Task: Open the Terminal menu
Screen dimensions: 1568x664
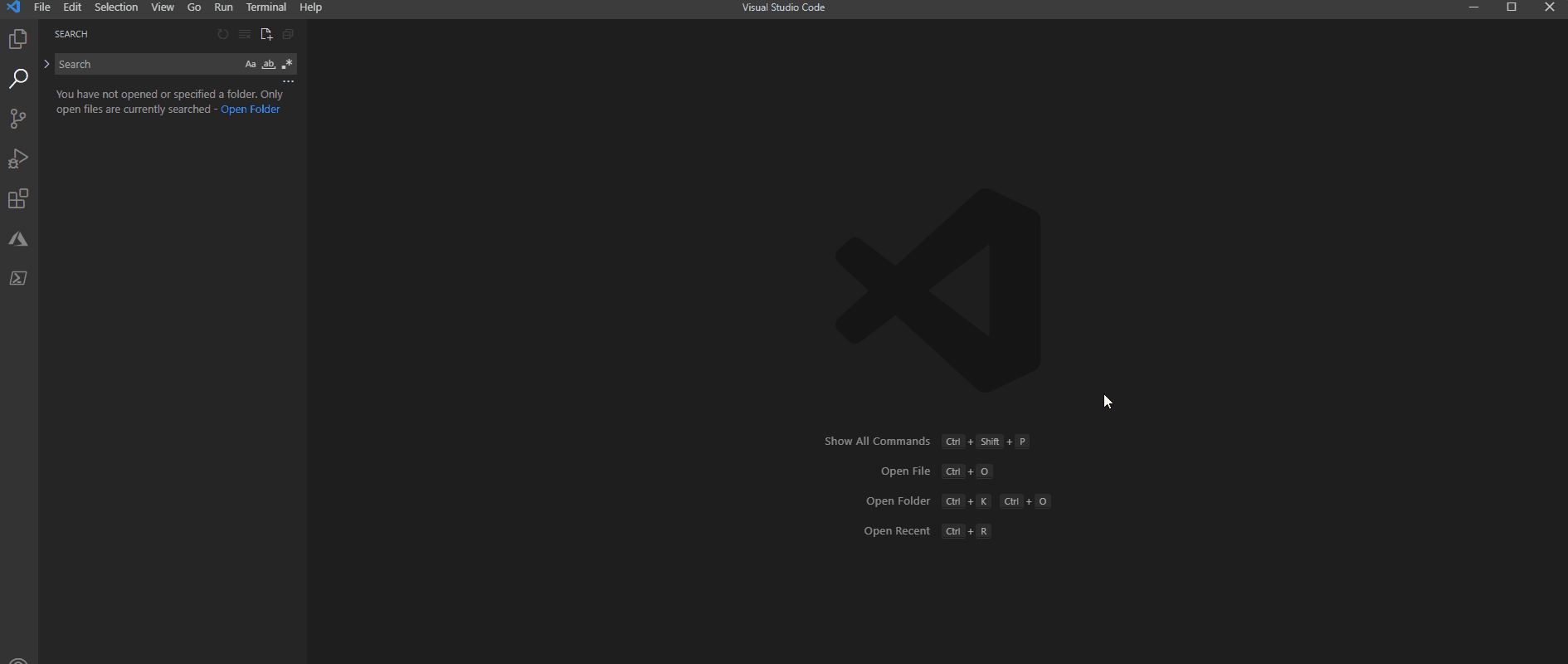Action: (266, 7)
